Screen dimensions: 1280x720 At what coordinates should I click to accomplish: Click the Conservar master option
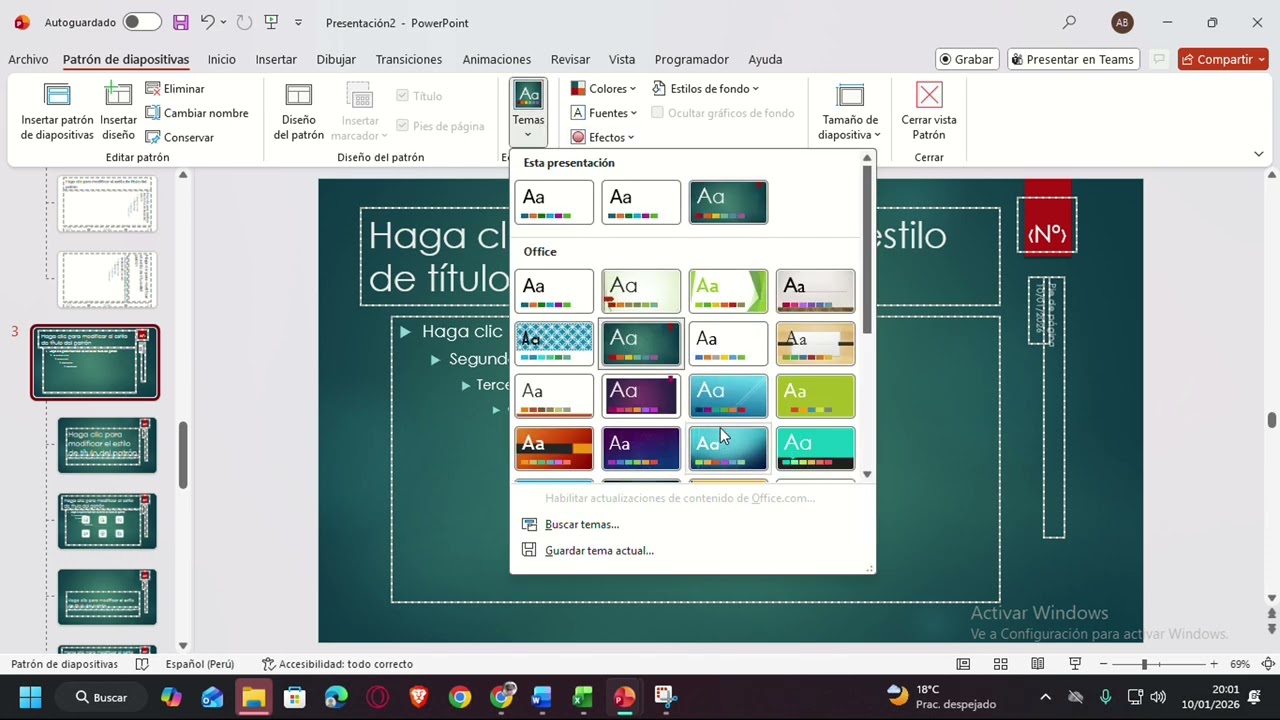pos(179,137)
